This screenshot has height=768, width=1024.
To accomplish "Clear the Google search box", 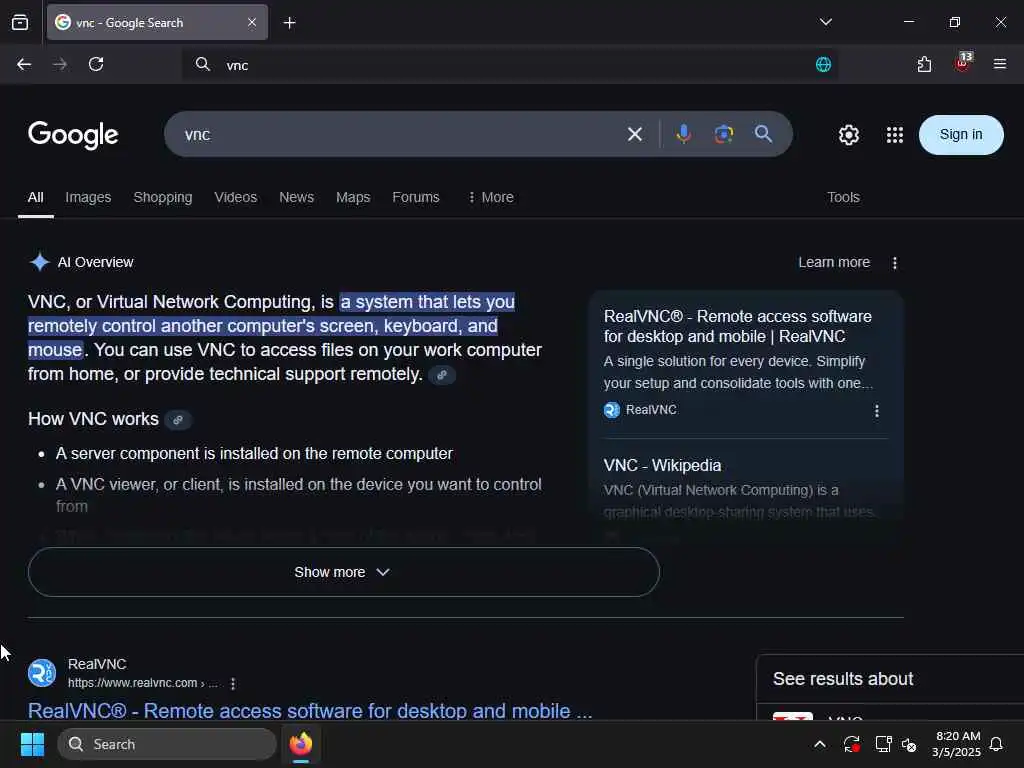I will [634, 135].
